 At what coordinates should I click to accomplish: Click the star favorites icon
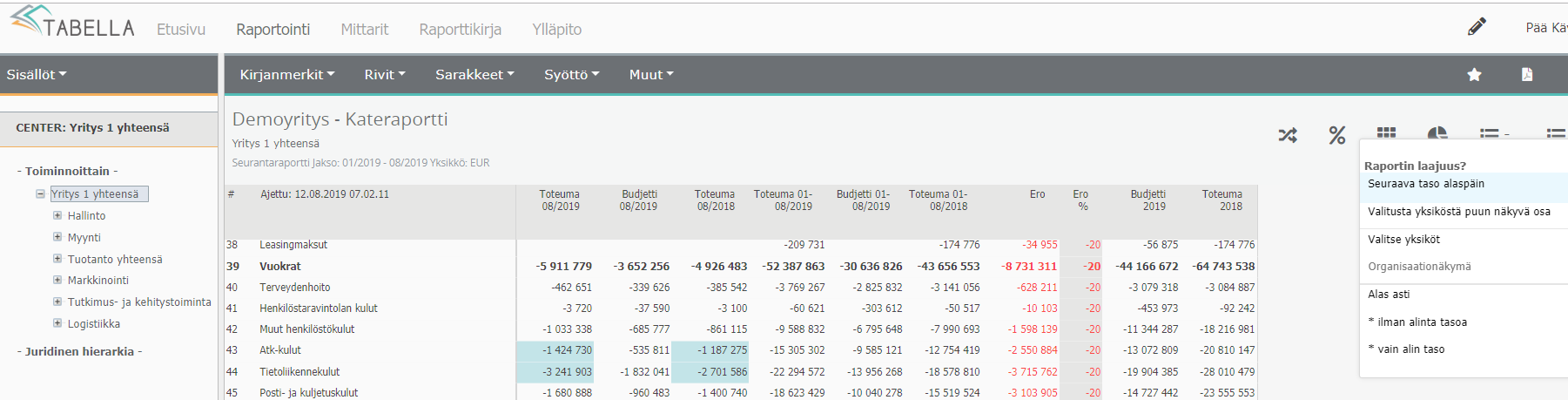pyautogui.click(x=1474, y=75)
